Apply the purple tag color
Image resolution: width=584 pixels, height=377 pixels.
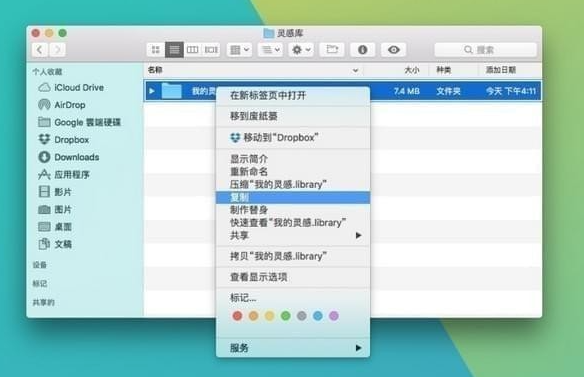(334, 316)
